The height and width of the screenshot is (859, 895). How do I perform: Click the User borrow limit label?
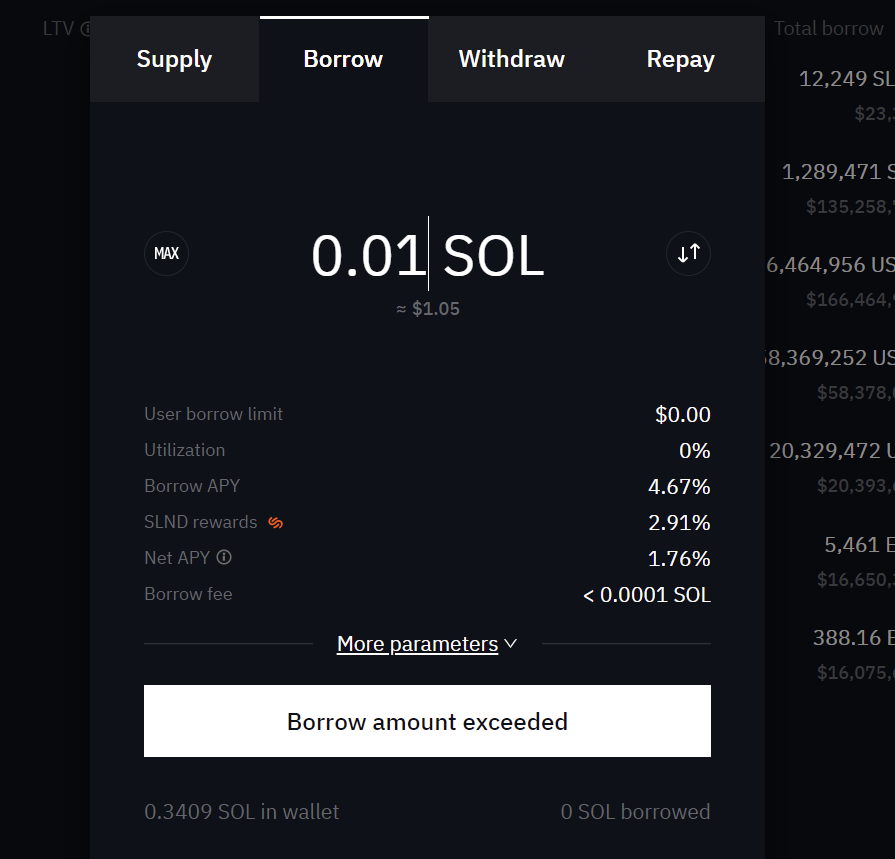click(x=213, y=414)
